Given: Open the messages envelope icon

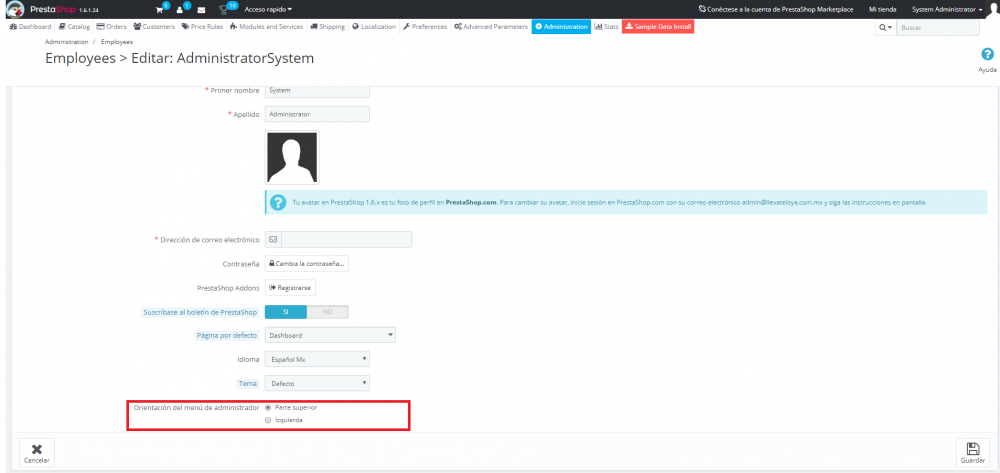Looking at the screenshot, I should 201,10.
